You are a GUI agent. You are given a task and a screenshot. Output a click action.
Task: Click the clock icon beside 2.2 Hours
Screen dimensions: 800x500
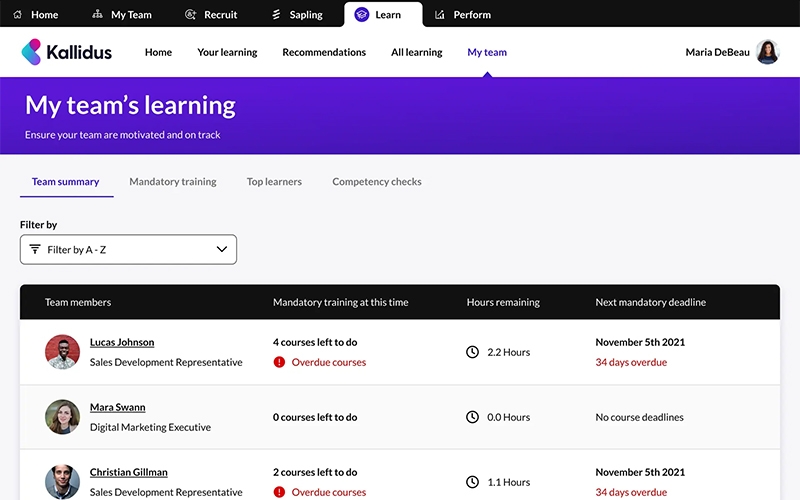(x=473, y=352)
